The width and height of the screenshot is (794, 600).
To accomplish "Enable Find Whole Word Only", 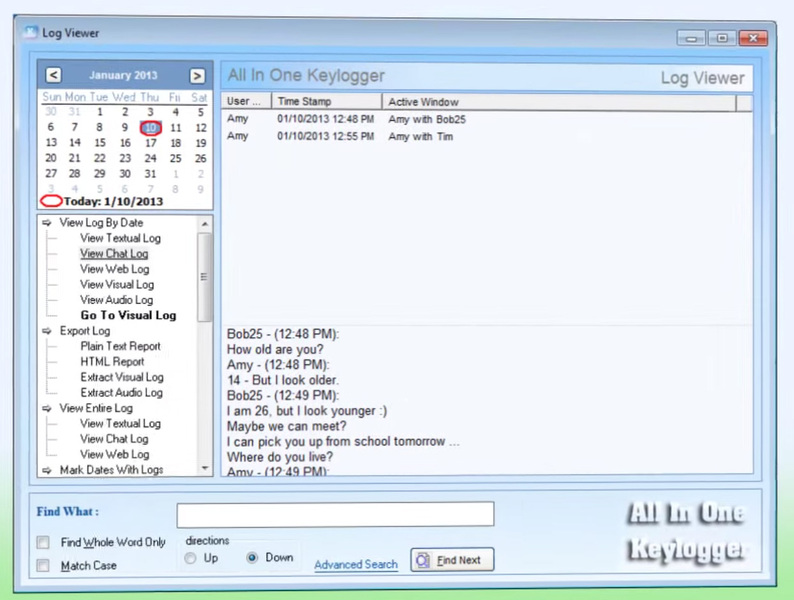I will 43,542.
